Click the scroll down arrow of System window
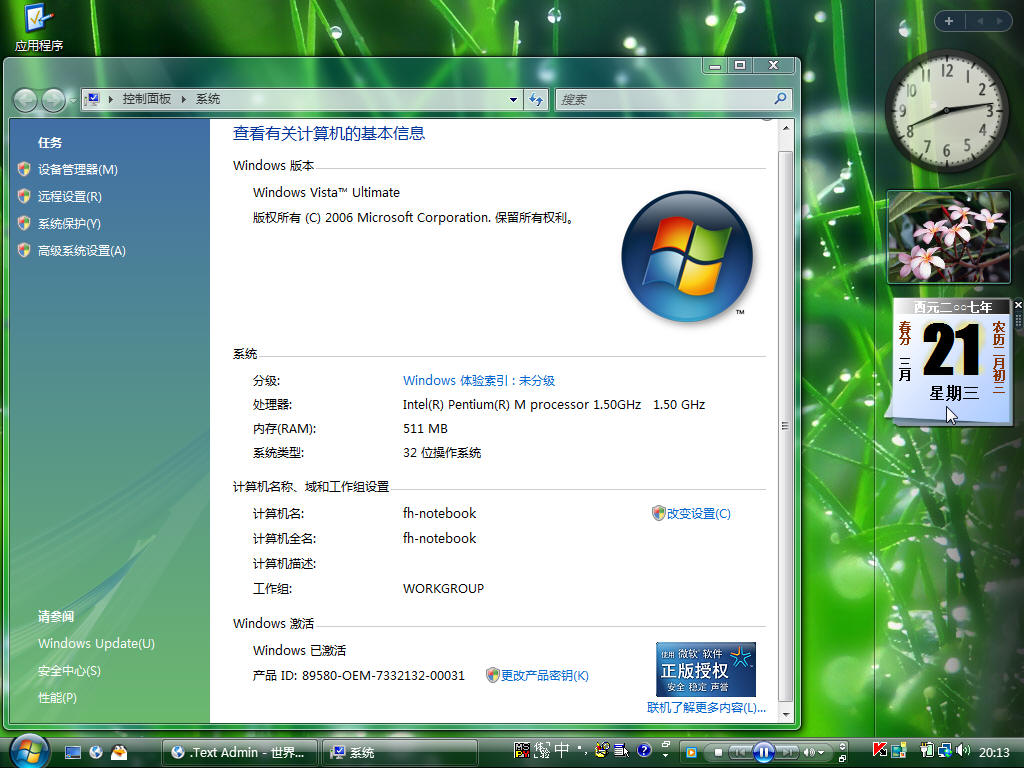 point(786,714)
